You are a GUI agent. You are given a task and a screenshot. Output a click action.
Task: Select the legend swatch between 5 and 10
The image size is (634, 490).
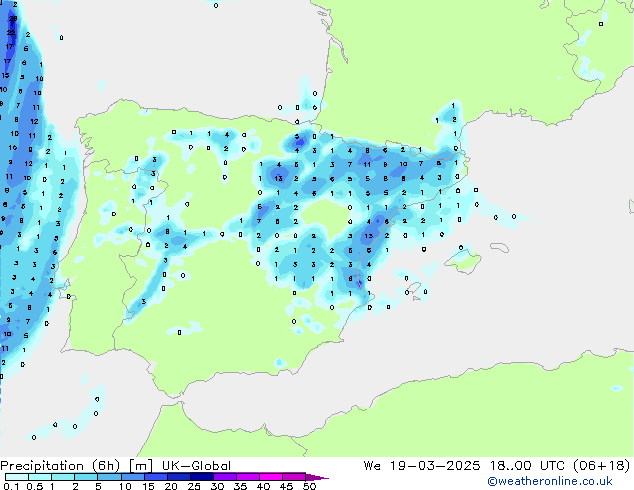point(109,477)
